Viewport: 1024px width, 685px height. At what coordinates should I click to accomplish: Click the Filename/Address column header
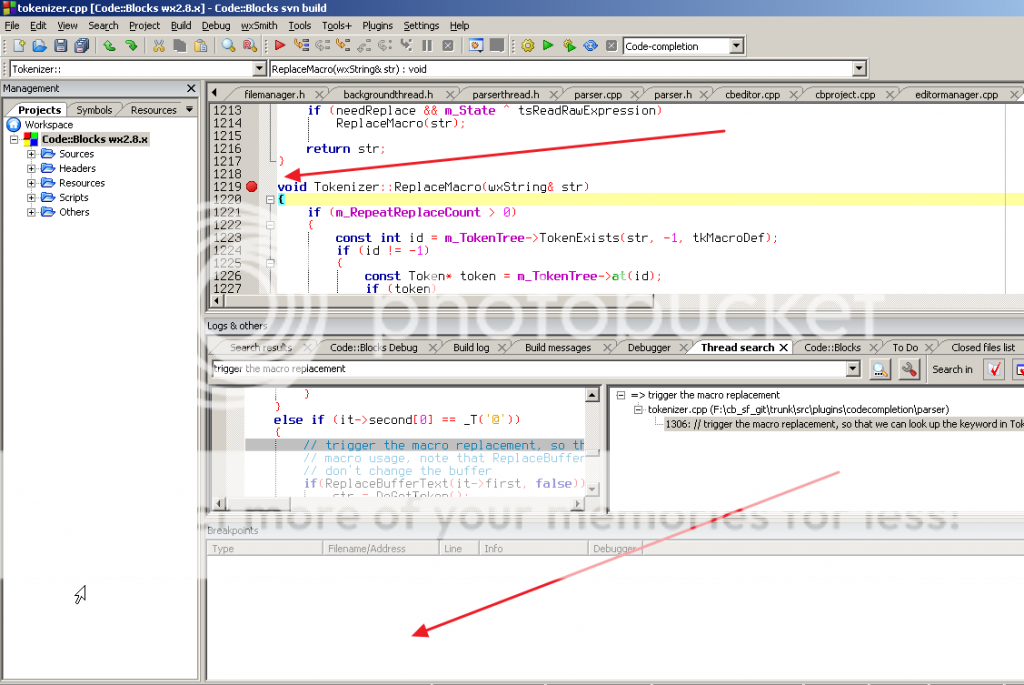pyautogui.click(x=381, y=549)
